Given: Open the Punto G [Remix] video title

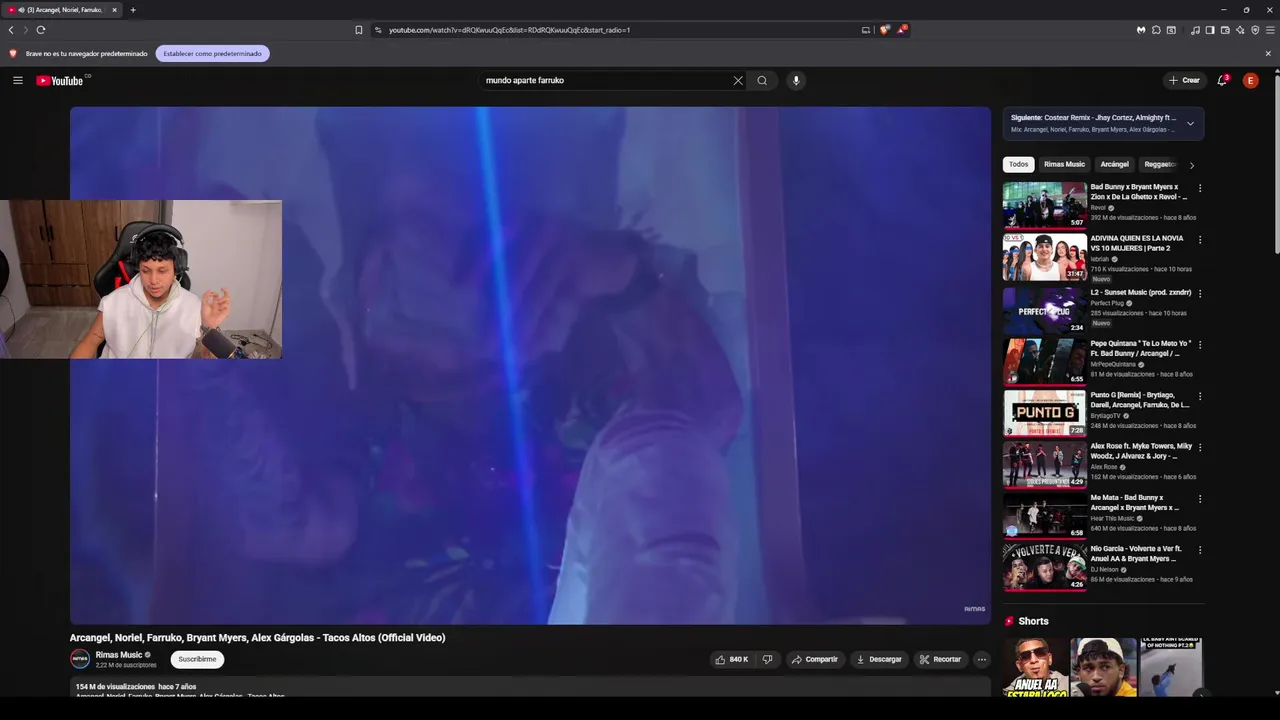Looking at the screenshot, I should tap(1139, 400).
